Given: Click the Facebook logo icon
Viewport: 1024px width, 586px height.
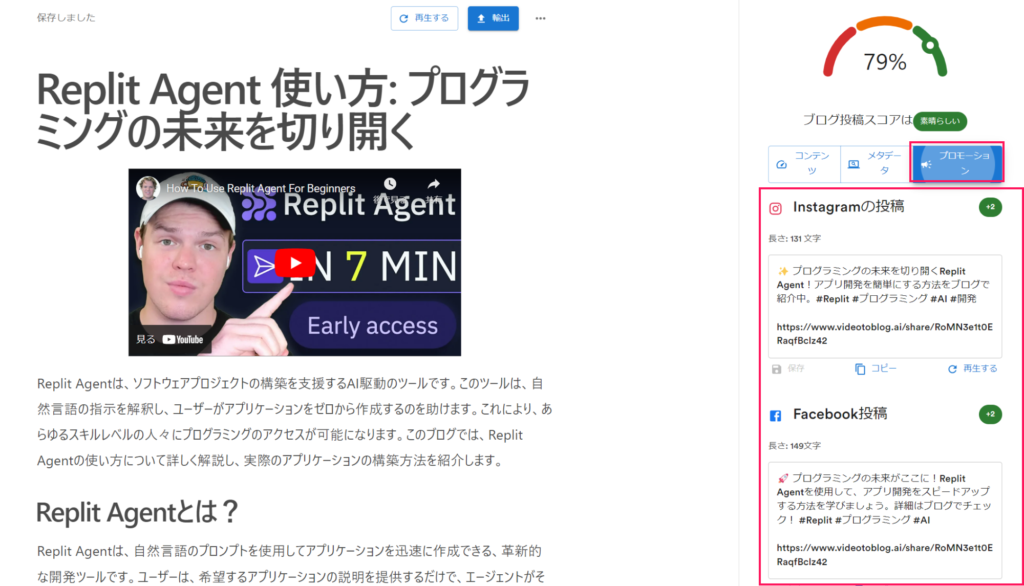Looking at the screenshot, I should click(775, 415).
